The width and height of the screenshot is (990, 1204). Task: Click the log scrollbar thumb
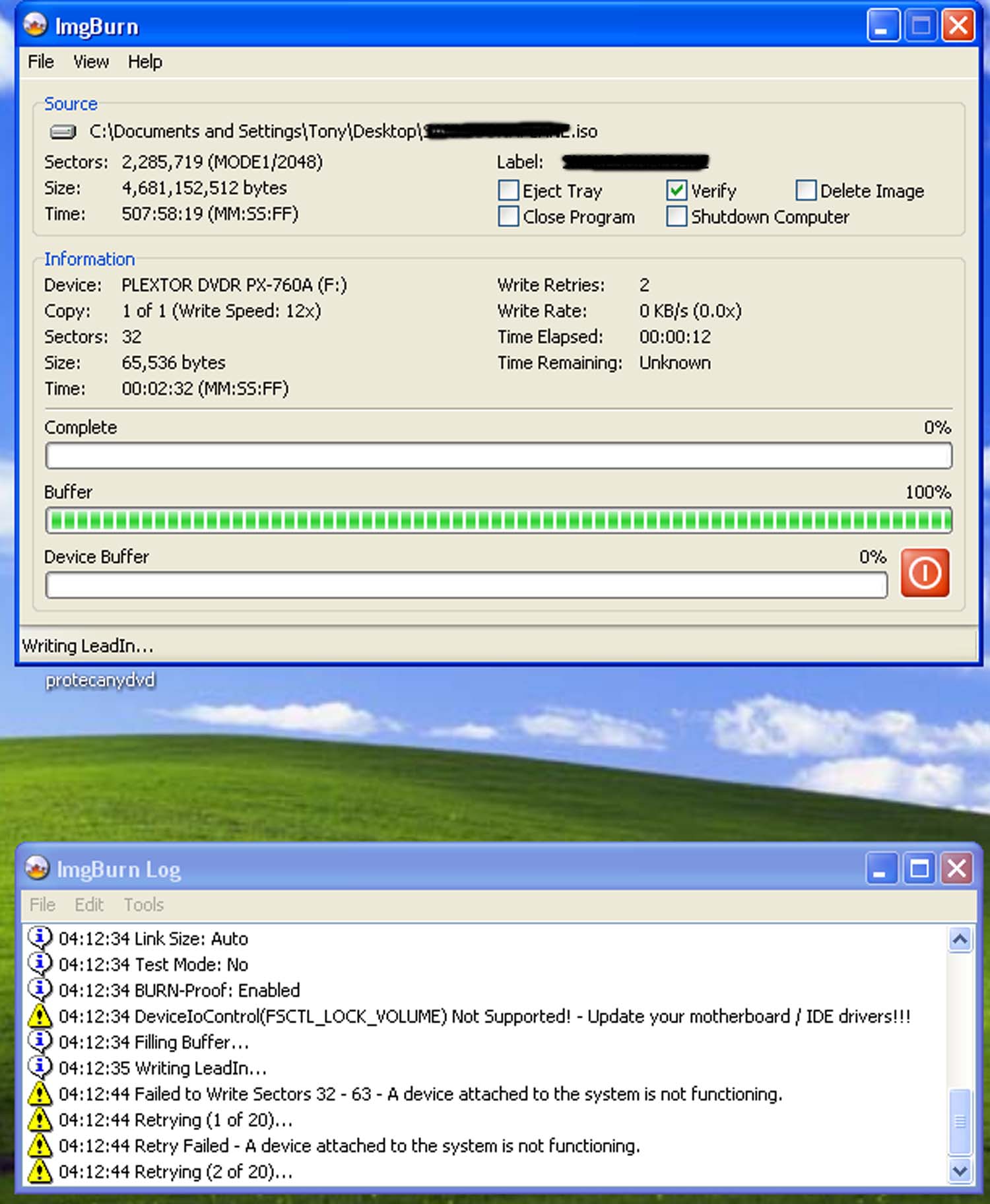pos(960,1121)
